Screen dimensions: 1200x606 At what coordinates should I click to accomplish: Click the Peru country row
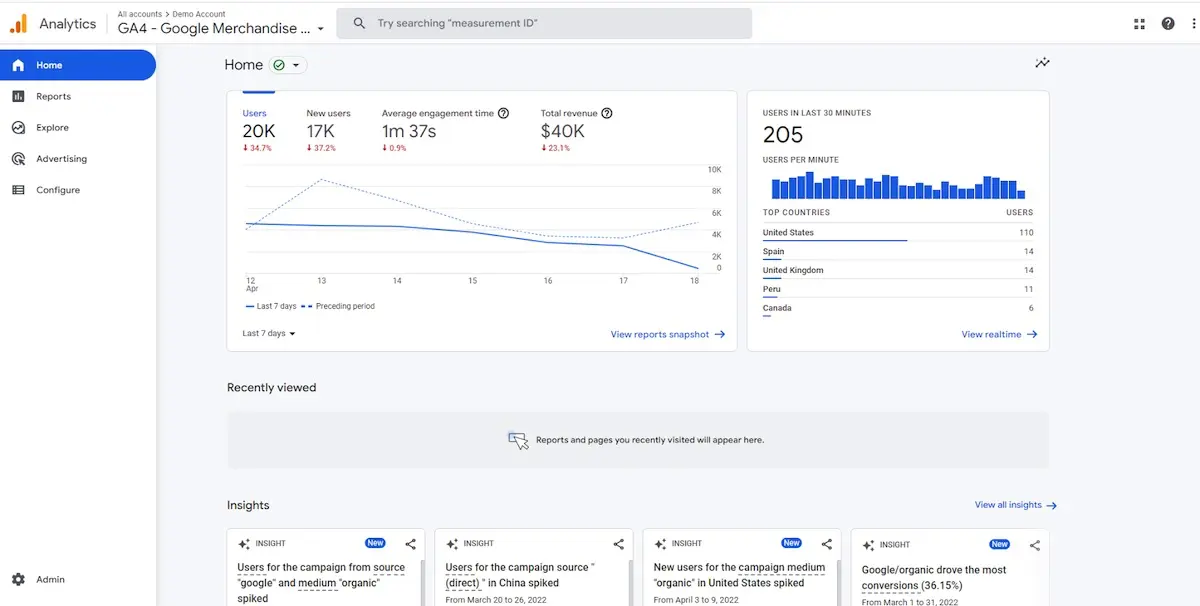tap(898, 290)
